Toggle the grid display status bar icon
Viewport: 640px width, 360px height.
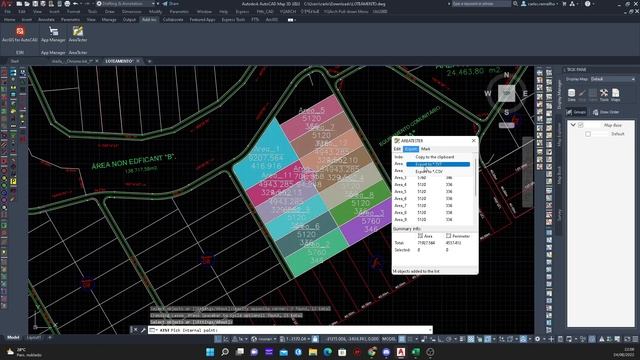(402, 339)
